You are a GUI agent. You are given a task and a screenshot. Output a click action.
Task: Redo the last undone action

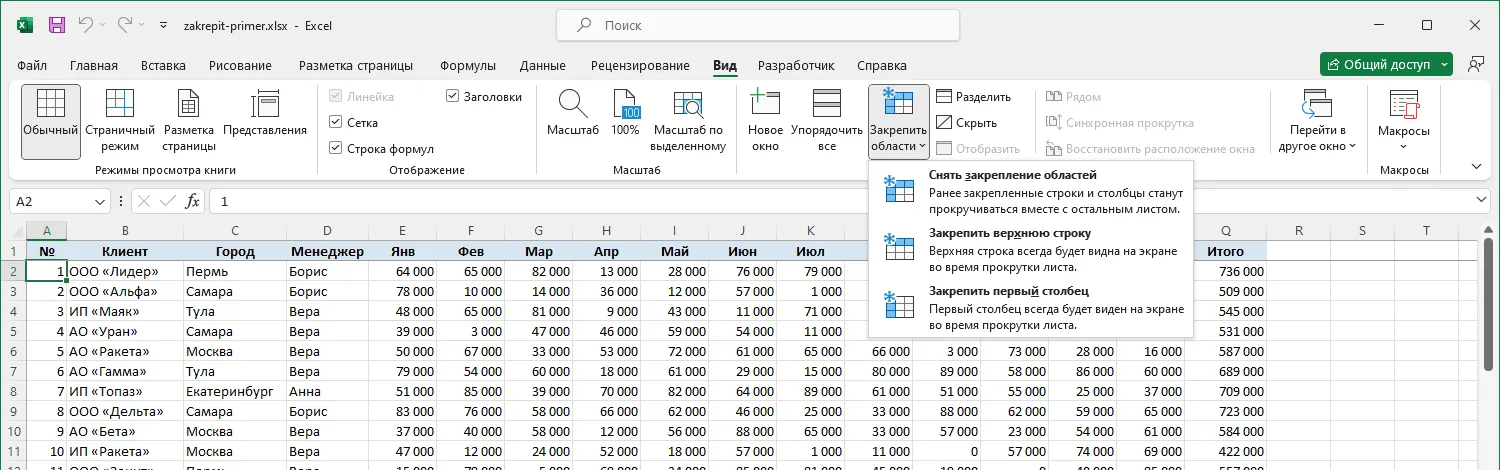[125, 24]
